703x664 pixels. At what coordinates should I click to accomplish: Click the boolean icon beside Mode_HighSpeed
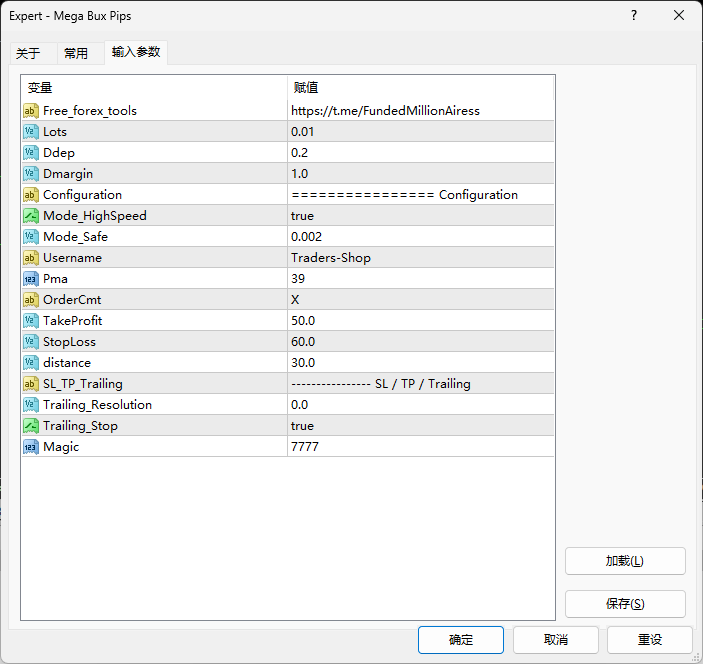[x=31, y=216]
